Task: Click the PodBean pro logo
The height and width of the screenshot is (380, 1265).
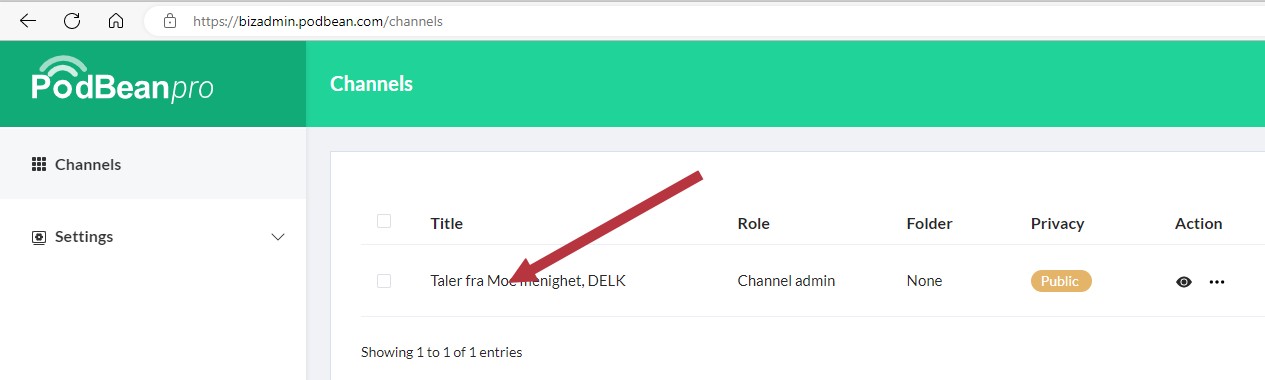Action: 122,80
